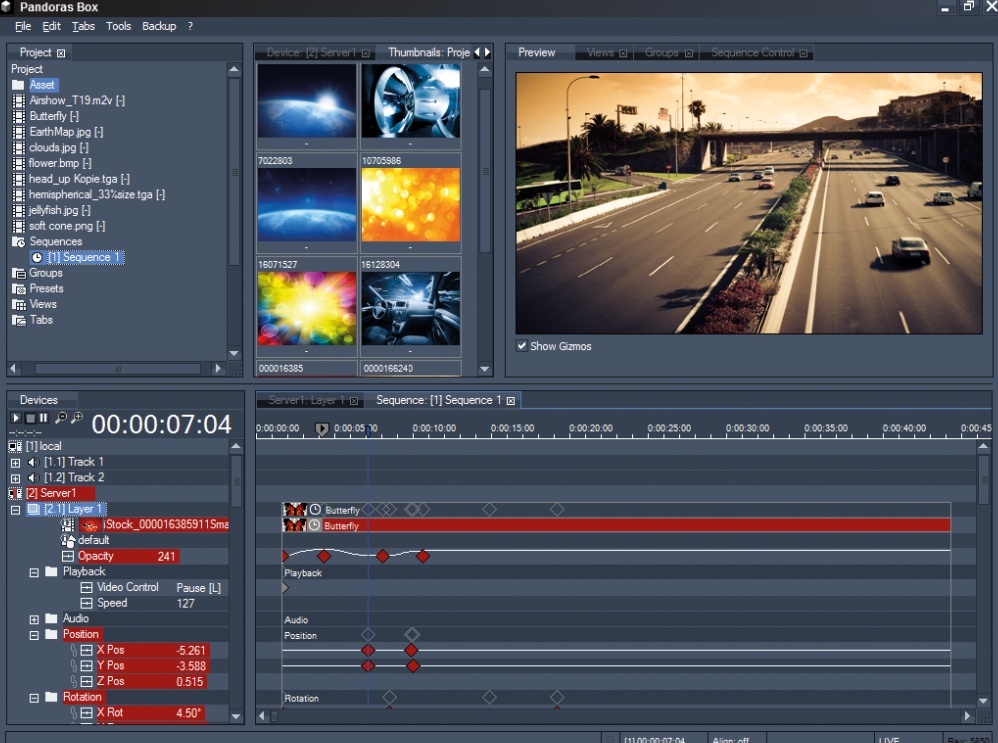Expand the [1.1] Track 1 node
This screenshot has height=743, width=998.
(15, 463)
